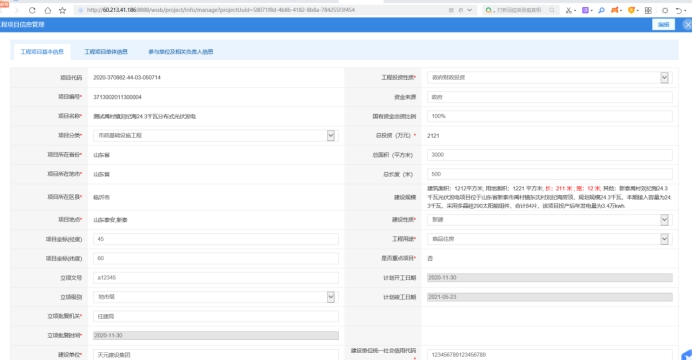693x360 pixels.
Task: Open browser settings sun-shaped icon
Action: tap(665, 10)
